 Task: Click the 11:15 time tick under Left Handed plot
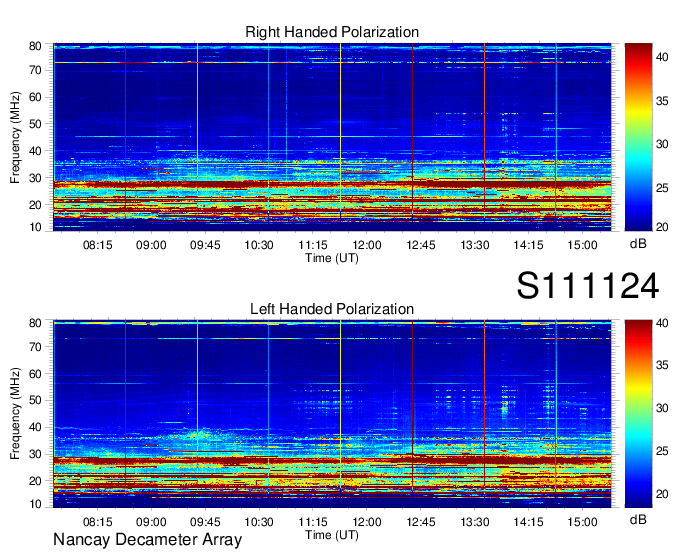point(313,522)
